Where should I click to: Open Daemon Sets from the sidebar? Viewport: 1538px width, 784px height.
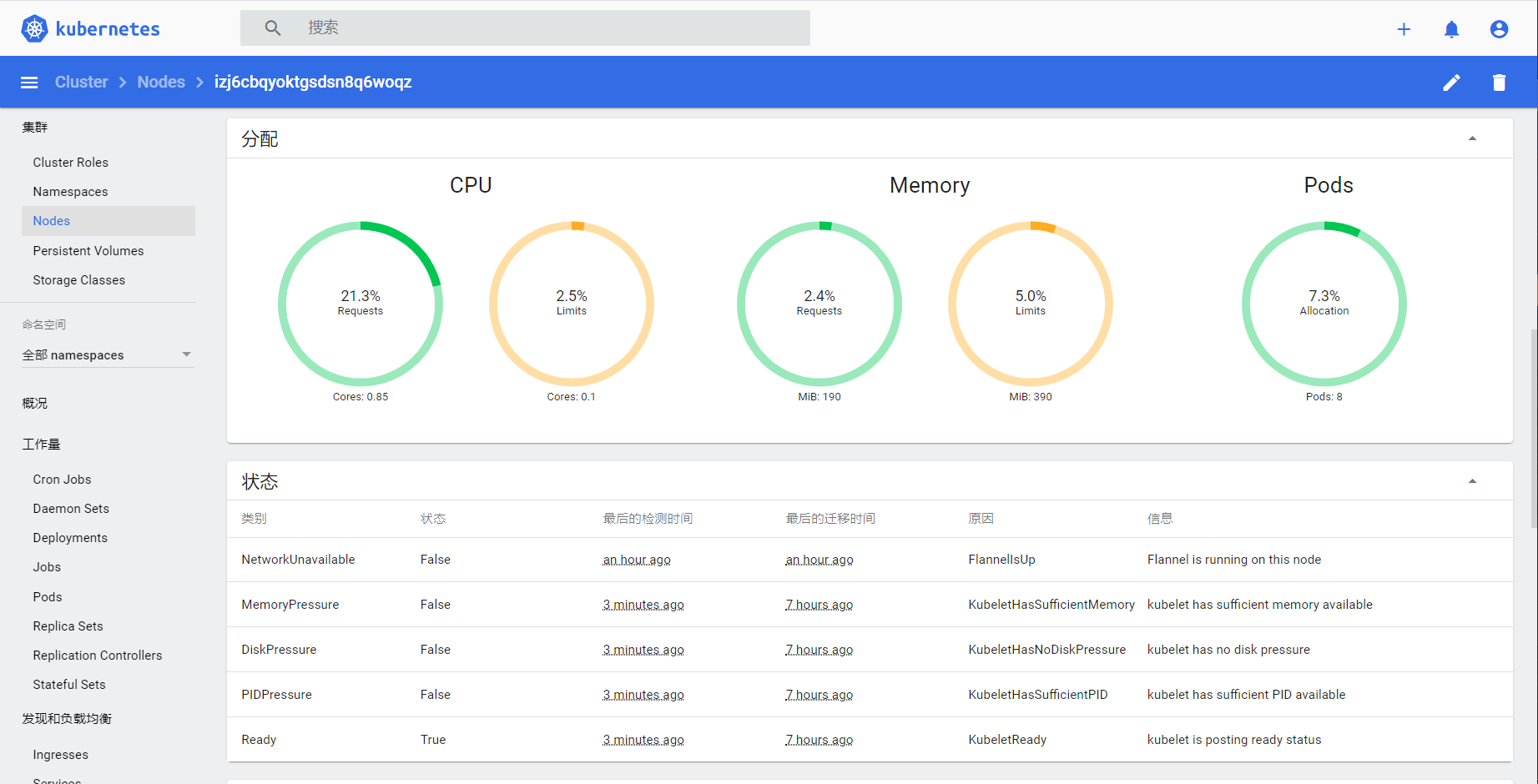pos(70,508)
